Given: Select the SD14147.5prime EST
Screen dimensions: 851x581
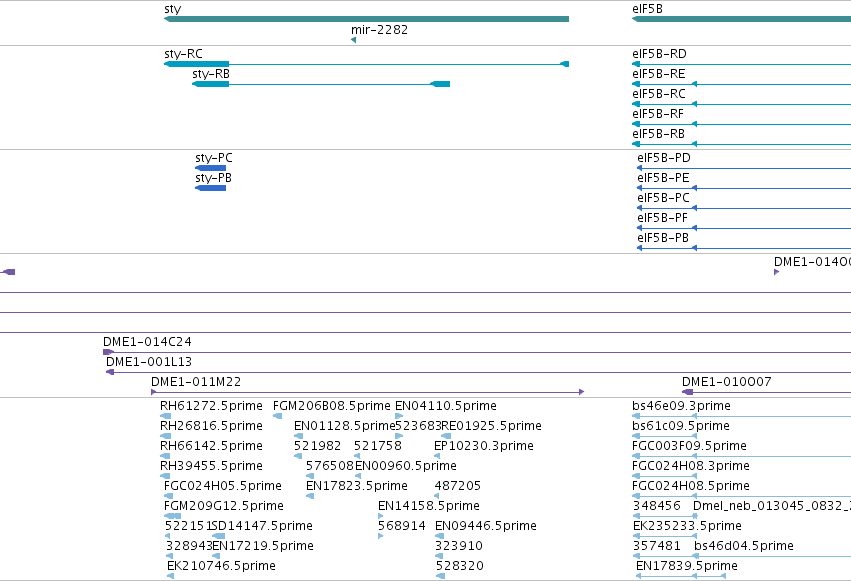Looking at the screenshot, I should coord(262,526).
